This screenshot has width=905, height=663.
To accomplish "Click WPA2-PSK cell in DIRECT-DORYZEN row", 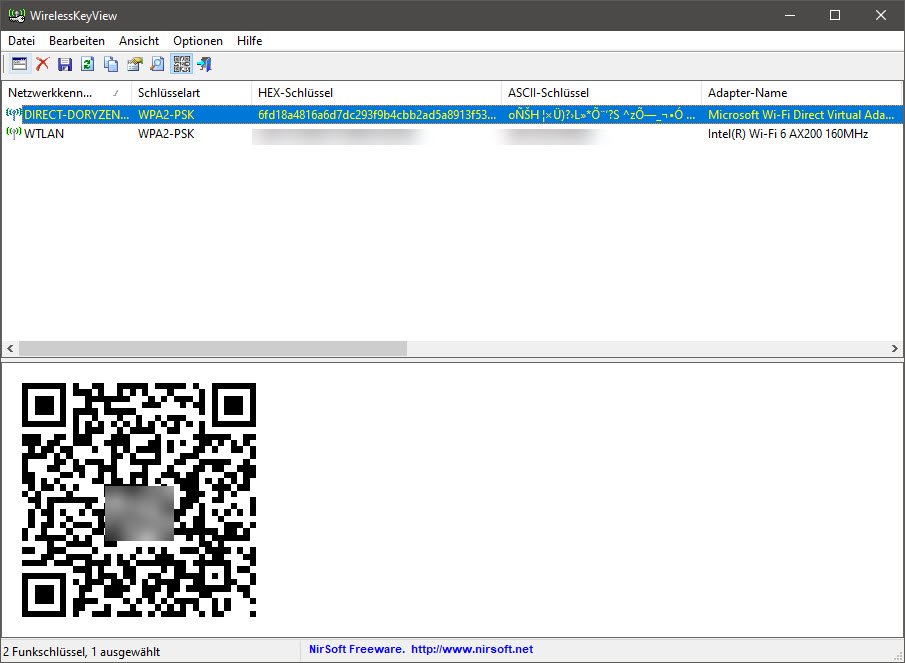I will tap(166, 115).
